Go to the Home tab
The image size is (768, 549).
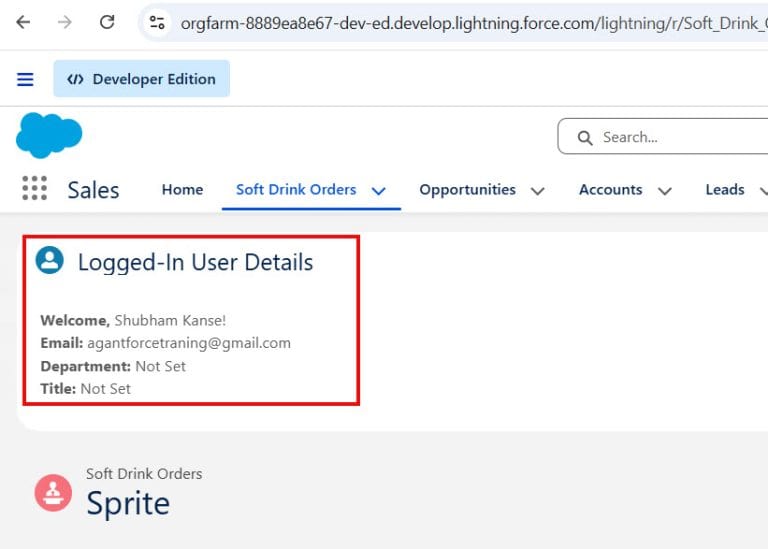(182, 190)
